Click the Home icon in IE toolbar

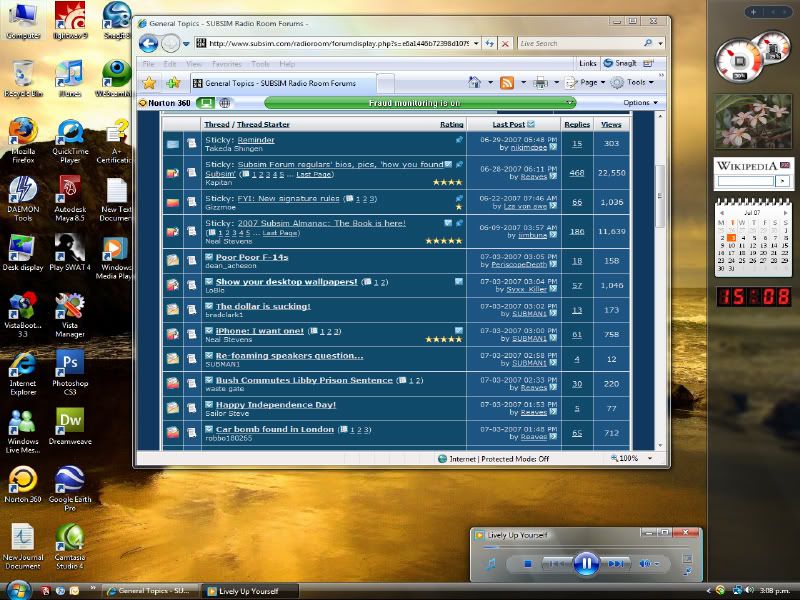(x=474, y=82)
